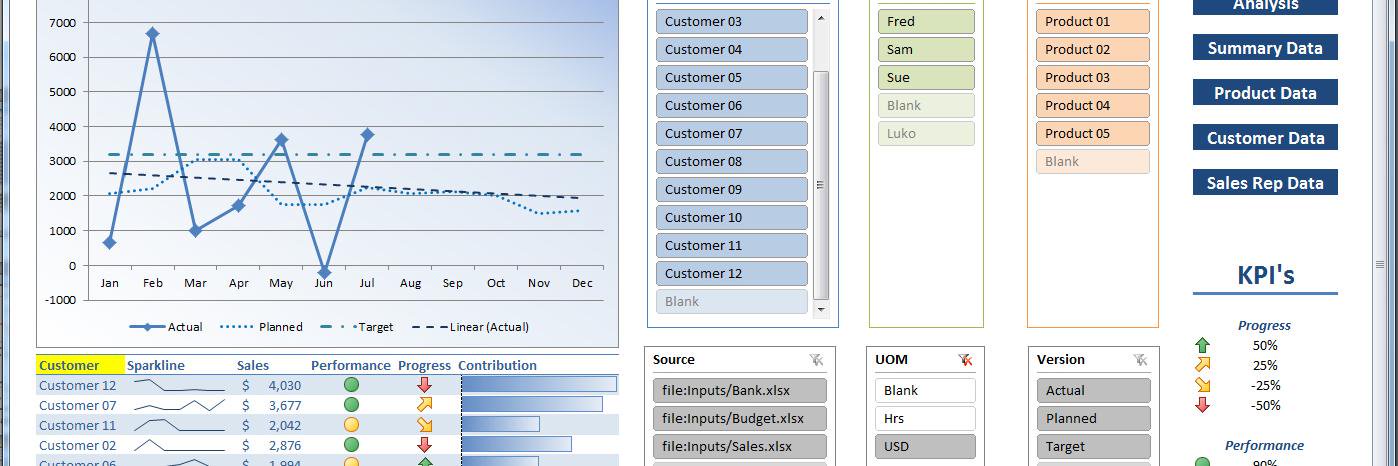Viewport: 1398px width, 466px height.
Task: Click the customer slicer scrollbar thumb
Action: (822, 185)
